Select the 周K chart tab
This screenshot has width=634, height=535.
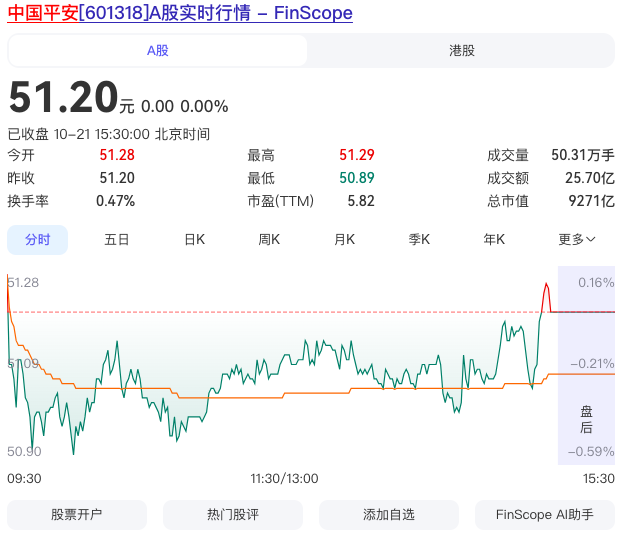pos(269,240)
